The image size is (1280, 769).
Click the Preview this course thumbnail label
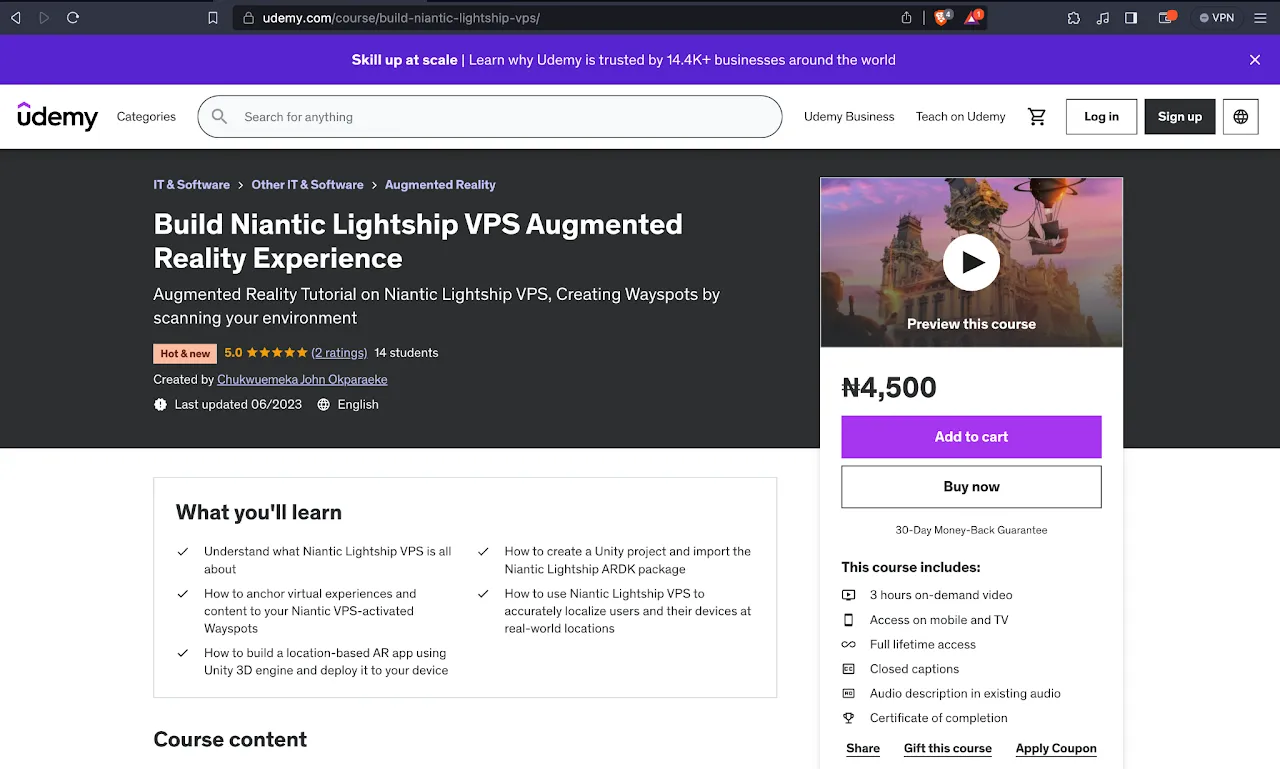[971, 324]
